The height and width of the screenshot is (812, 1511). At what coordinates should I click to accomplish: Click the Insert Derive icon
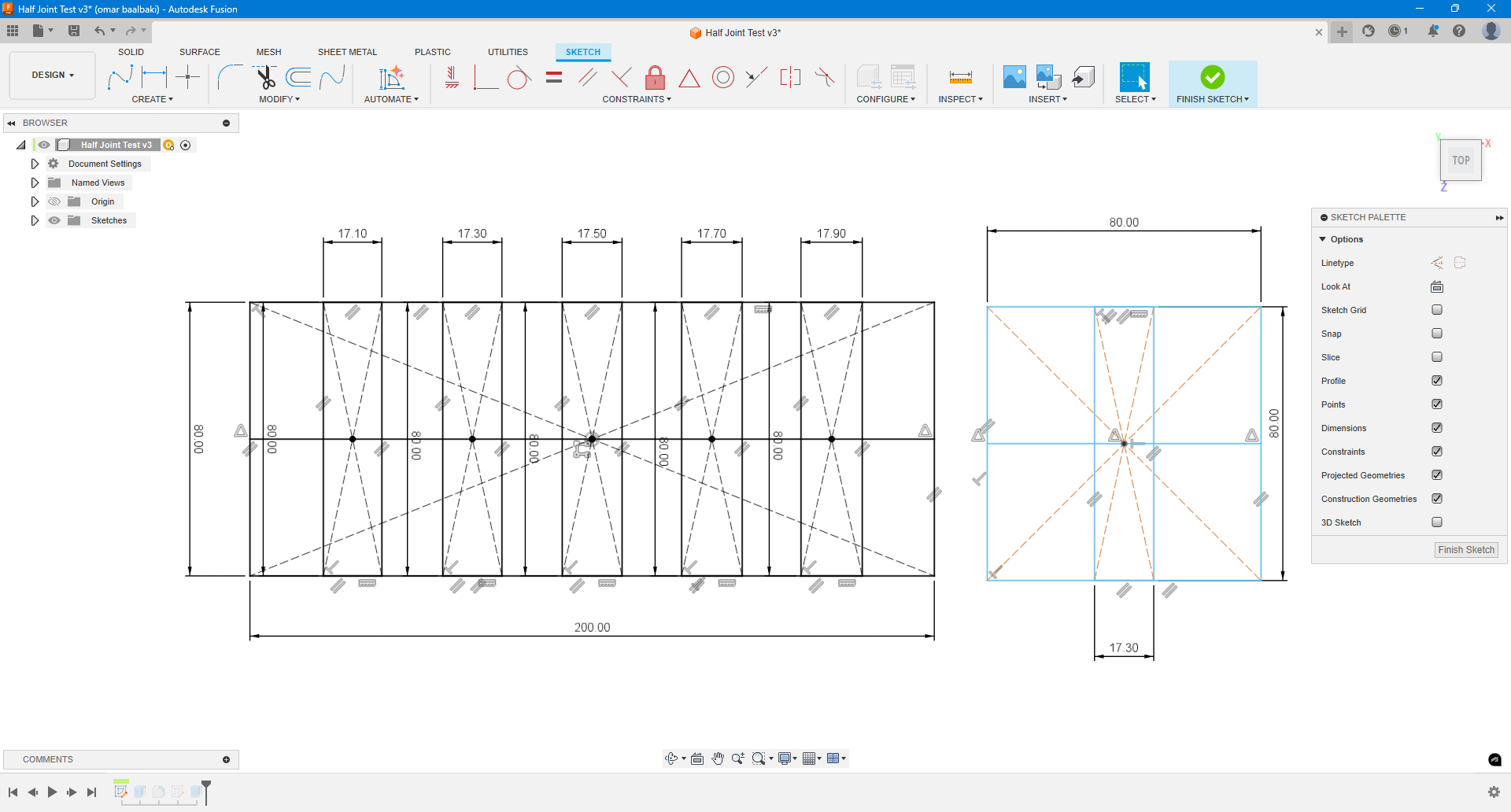click(1084, 77)
